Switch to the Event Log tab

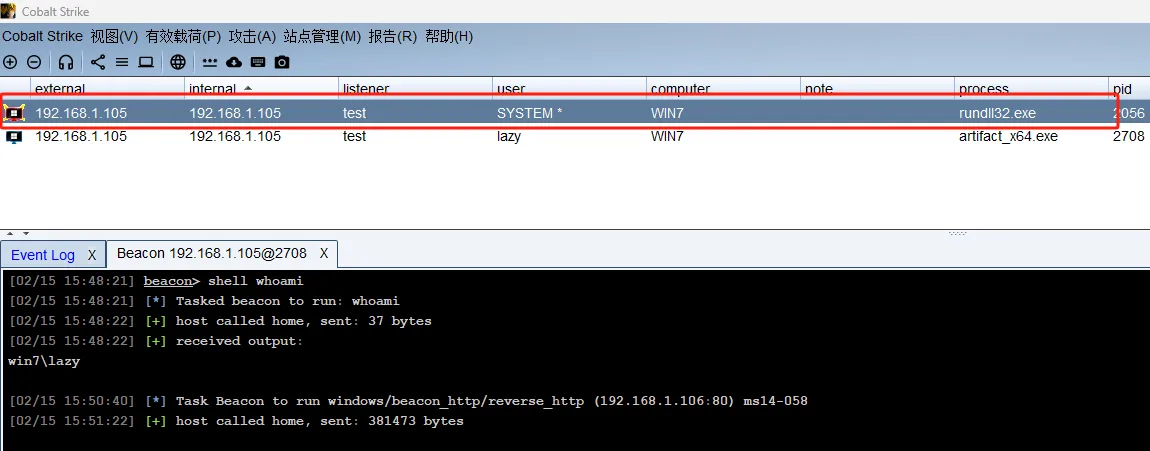click(x=43, y=254)
